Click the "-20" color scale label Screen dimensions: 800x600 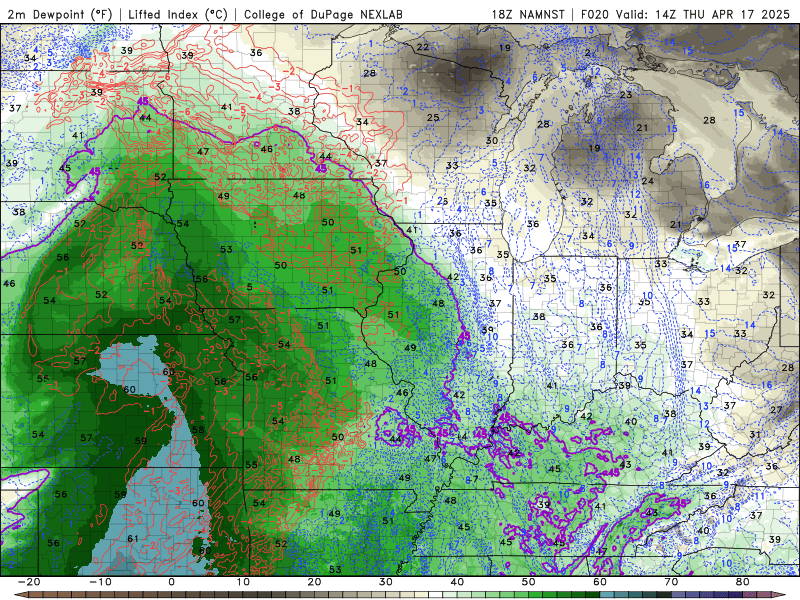click(x=29, y=582)
